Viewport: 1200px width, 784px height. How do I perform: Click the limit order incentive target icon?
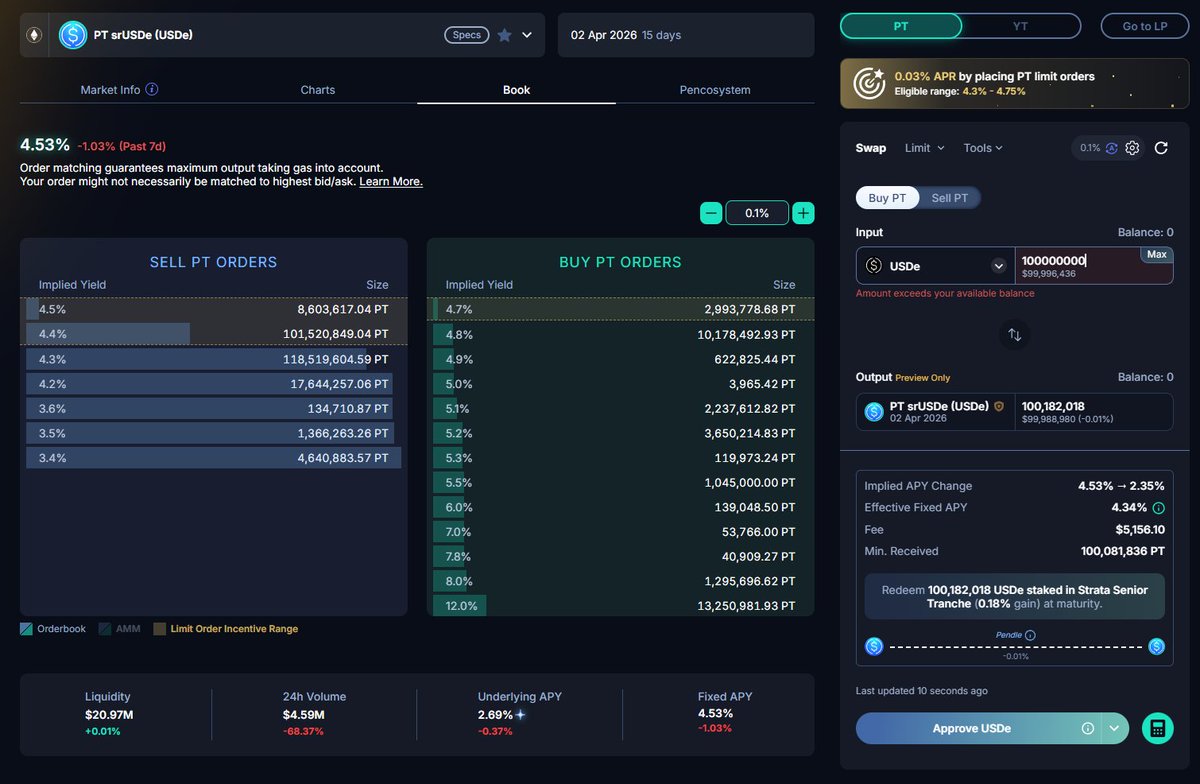click(868, 83)
